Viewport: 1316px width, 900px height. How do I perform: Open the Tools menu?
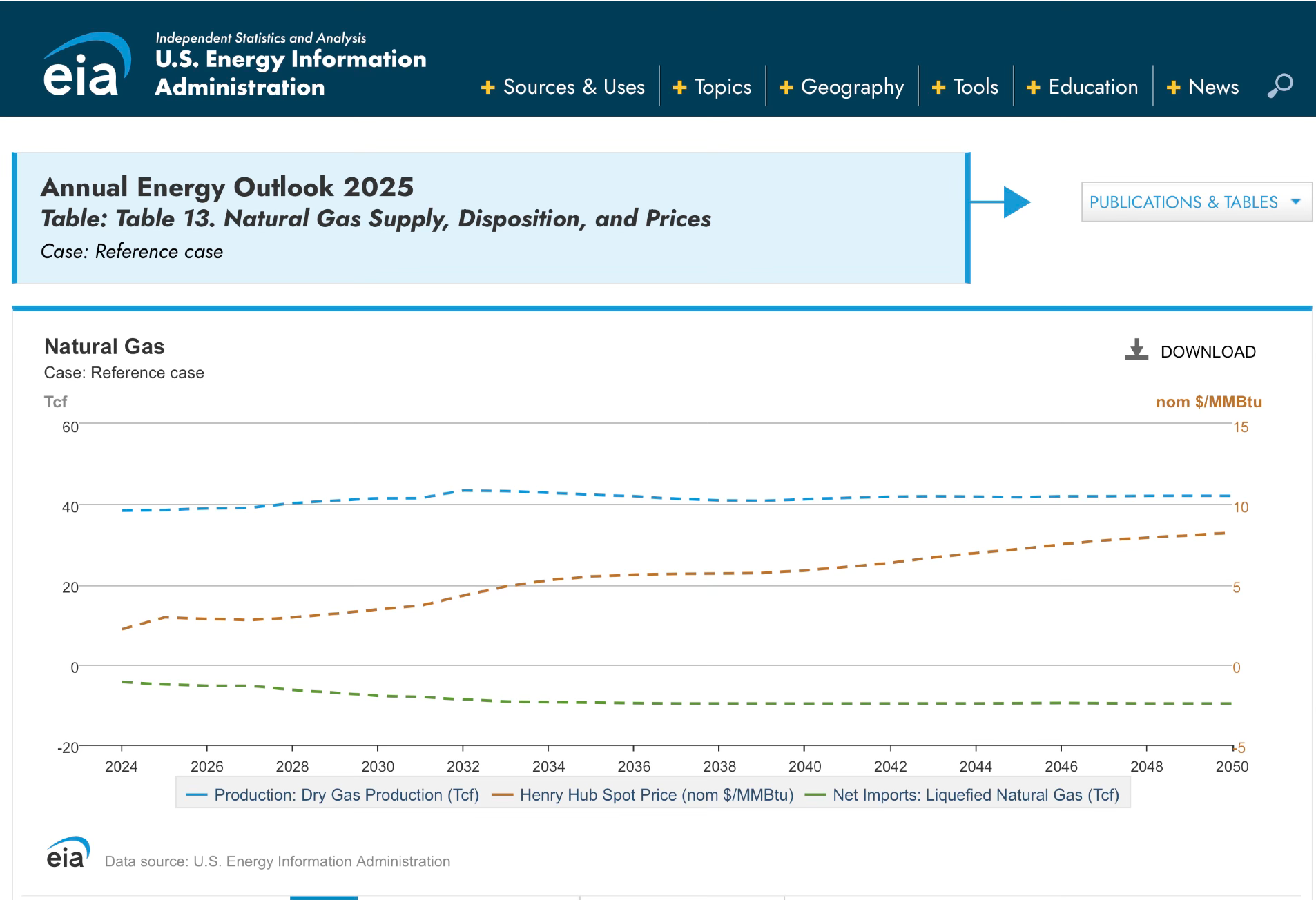point(976,87)
